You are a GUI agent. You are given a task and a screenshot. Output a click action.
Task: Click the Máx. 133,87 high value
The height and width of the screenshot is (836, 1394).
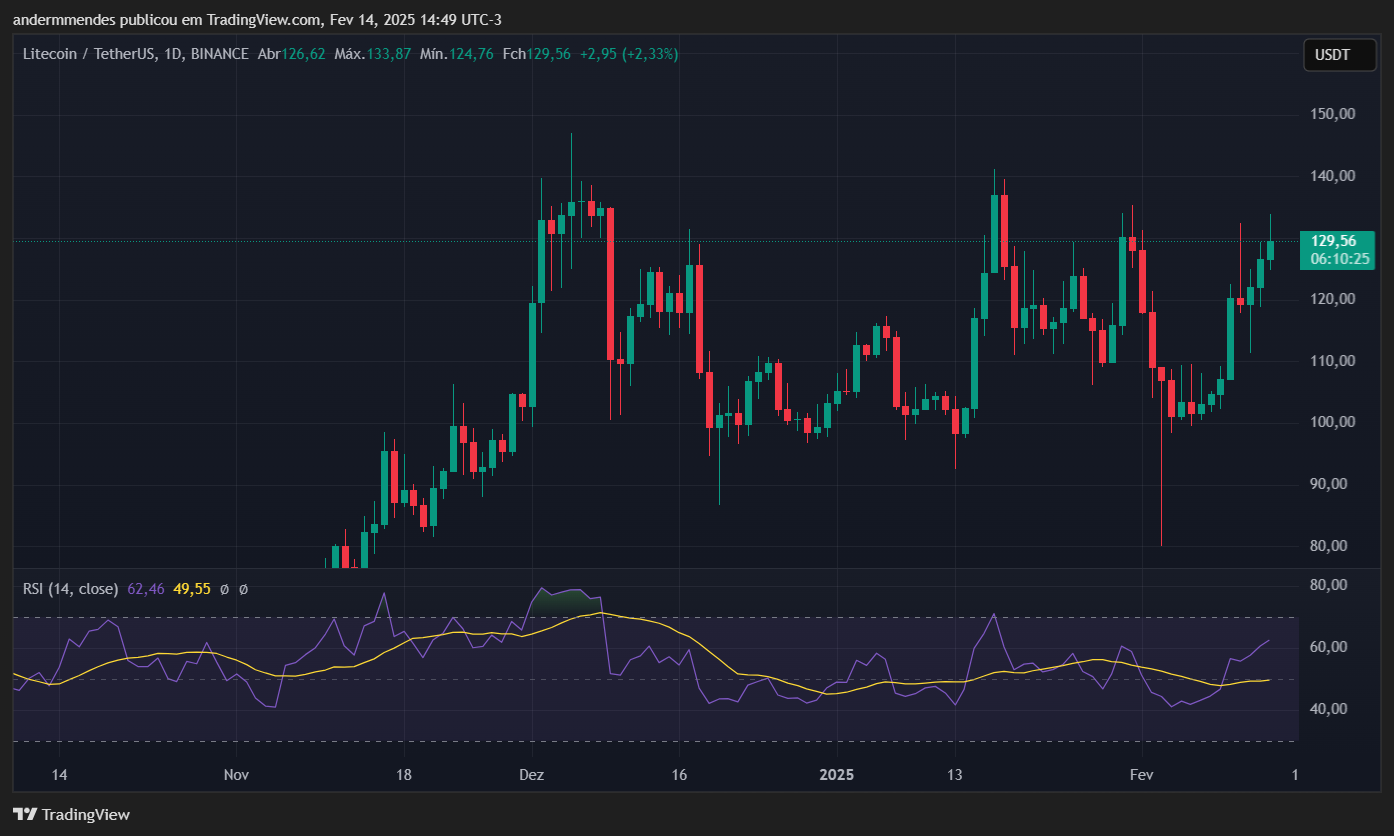(373, 54)
